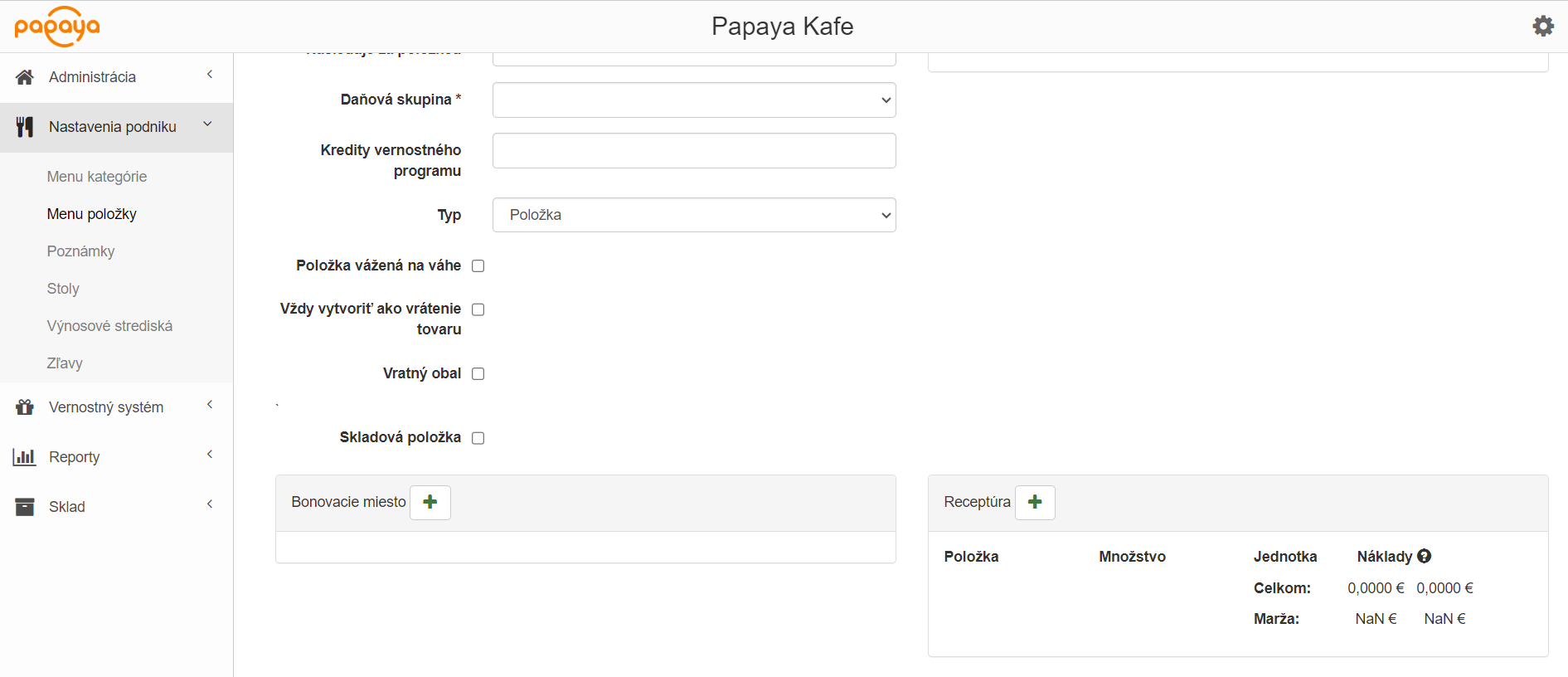Screen dimensions: 1568x677
Task: Click the Papaya logo
Action: coord(56,27)
